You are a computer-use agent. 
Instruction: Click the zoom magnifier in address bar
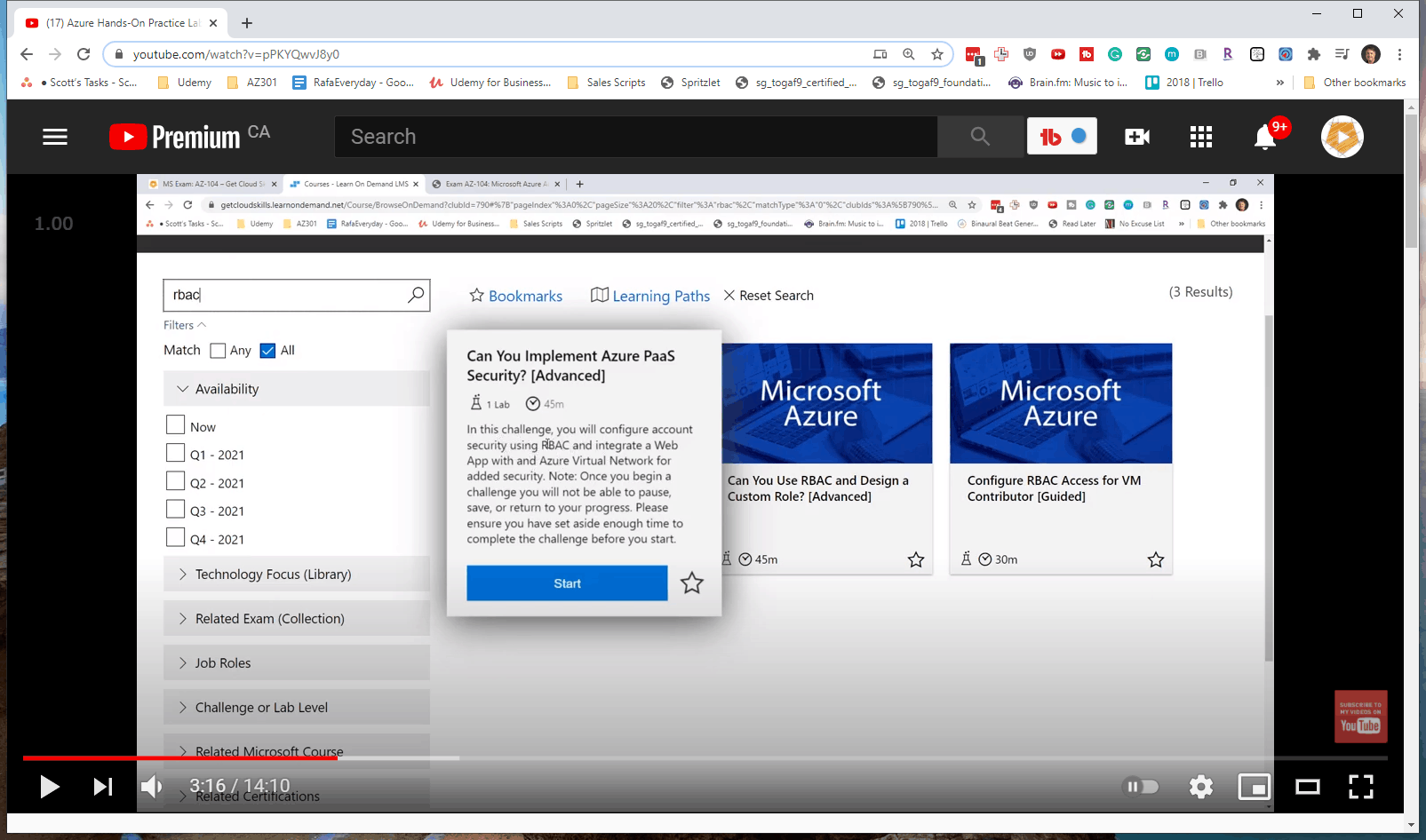click(x=909, y=54)
